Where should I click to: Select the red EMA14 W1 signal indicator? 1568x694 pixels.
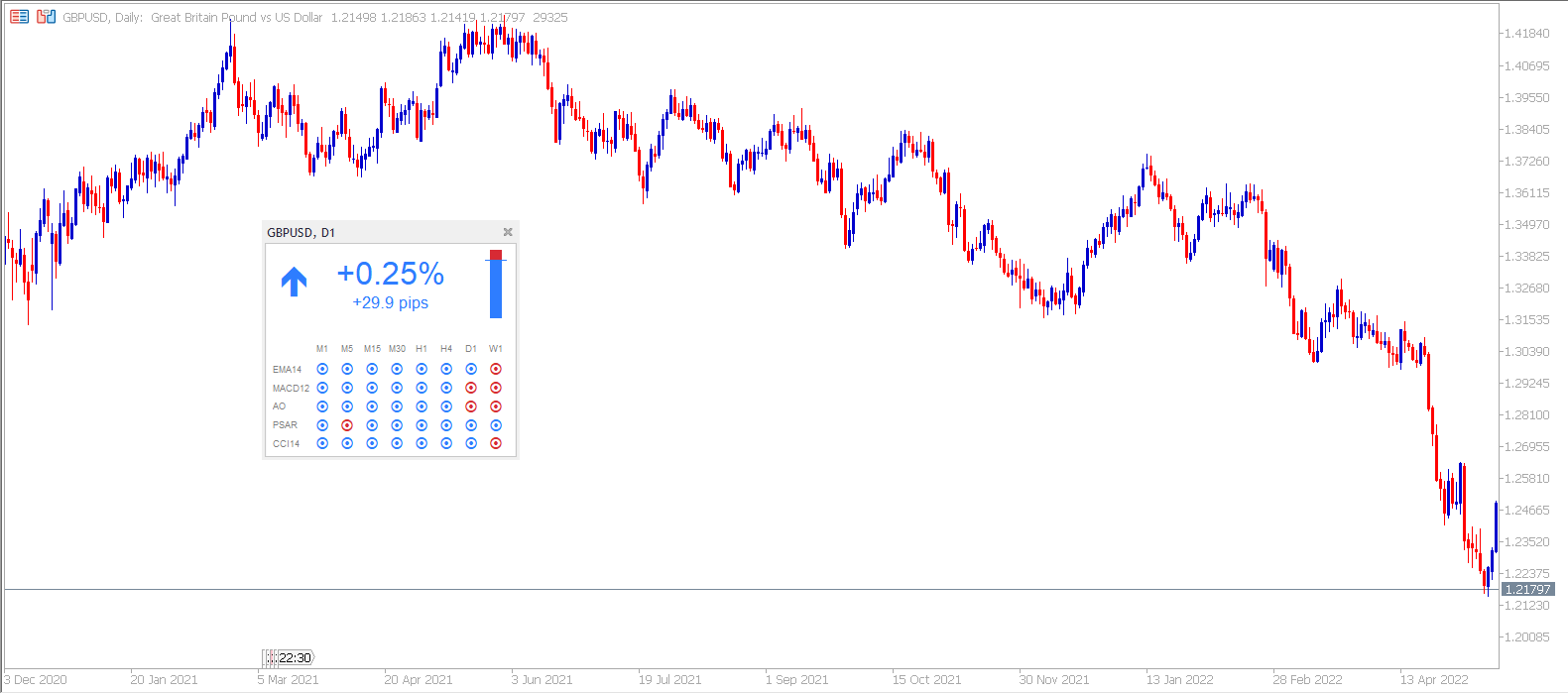coord(496,369)
